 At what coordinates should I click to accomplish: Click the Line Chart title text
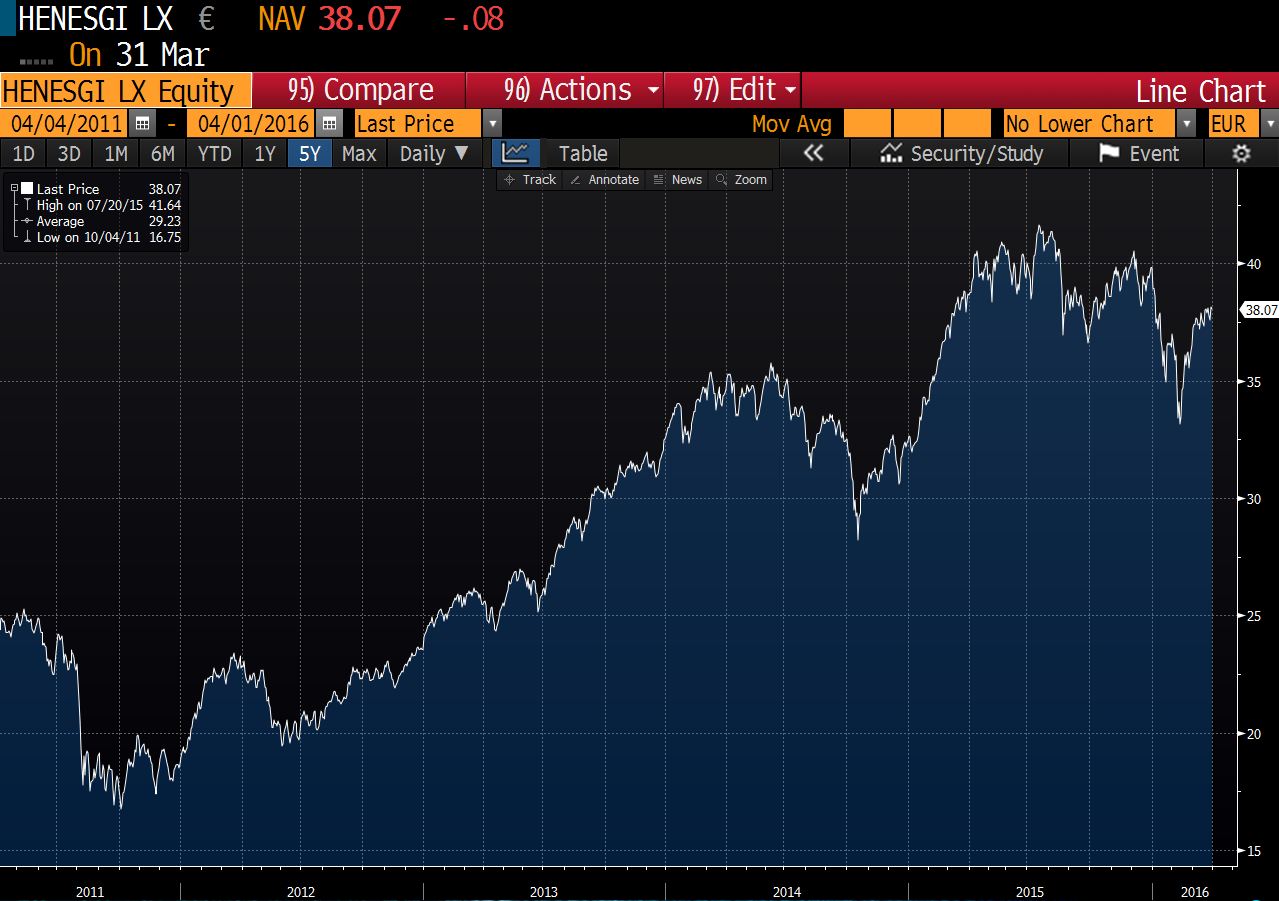[x=1200, y=91]
